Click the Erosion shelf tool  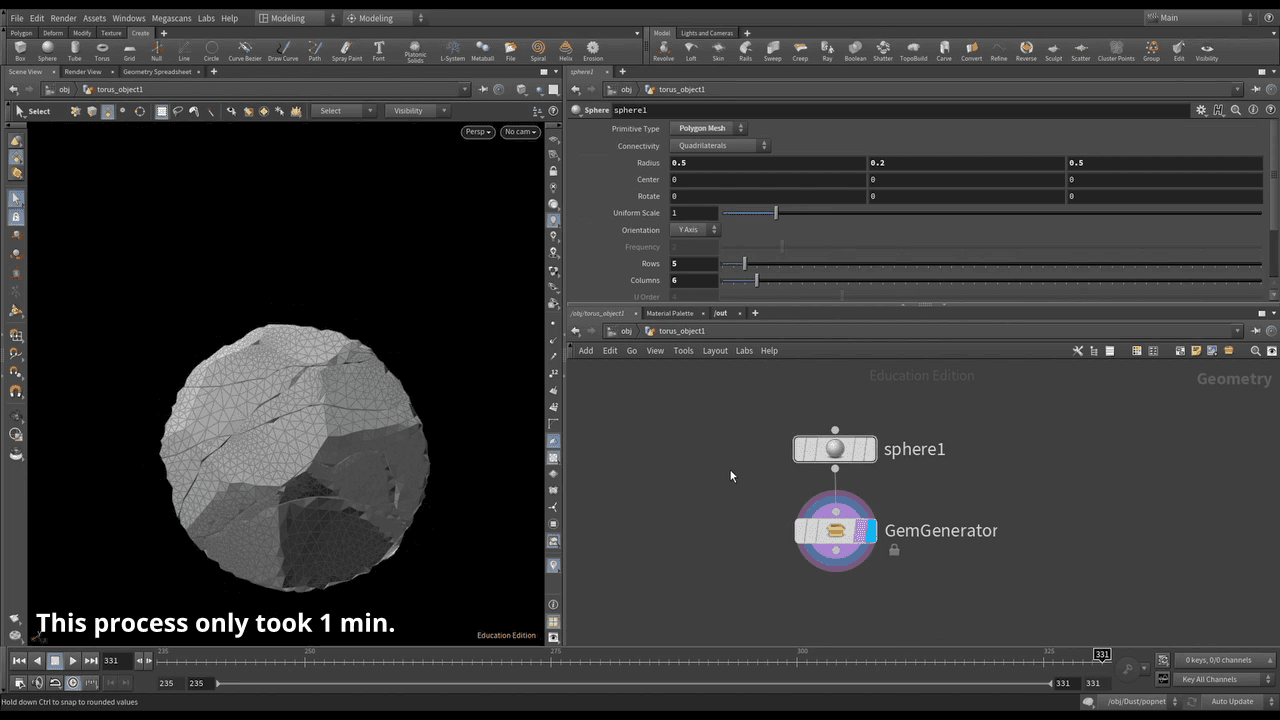click(593, 51)
